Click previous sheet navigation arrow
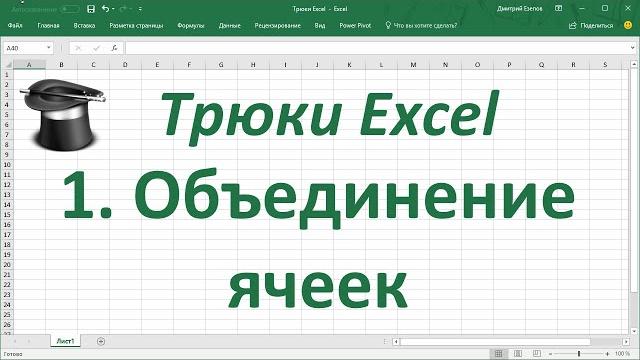640x360 pixels. 15,341
